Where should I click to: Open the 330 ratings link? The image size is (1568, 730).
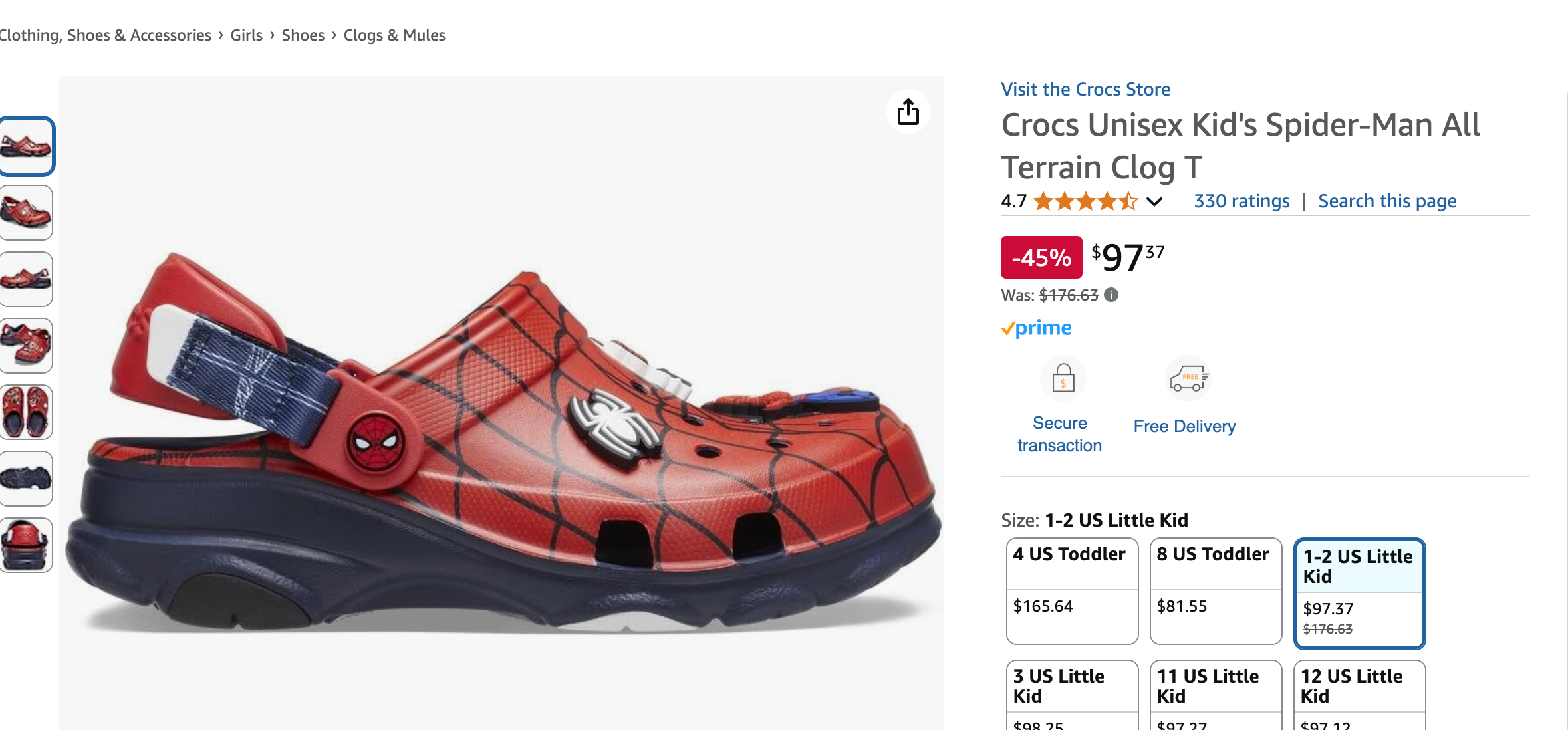click(1241, 201)
